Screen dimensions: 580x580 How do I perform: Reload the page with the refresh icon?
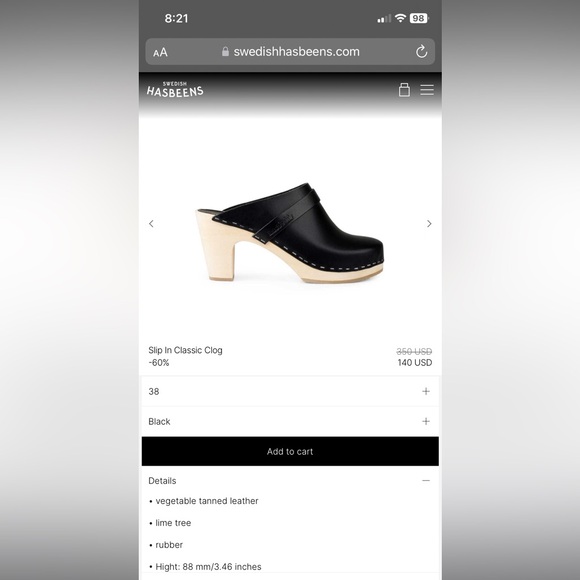pyautogui.click(x=421, y=51)
